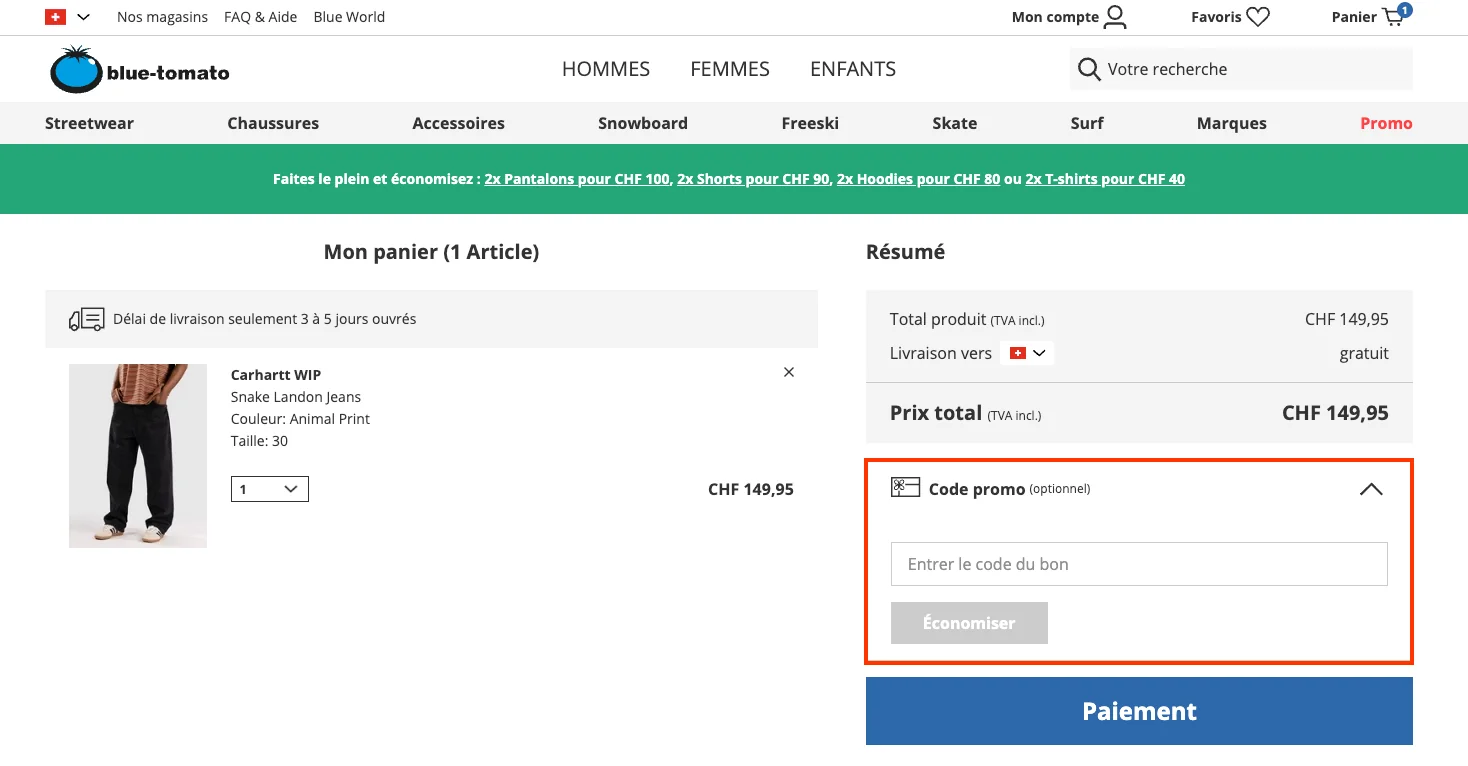
Task: Click the Économiser button
Action: pyautogui.click(x=969, y=623)
